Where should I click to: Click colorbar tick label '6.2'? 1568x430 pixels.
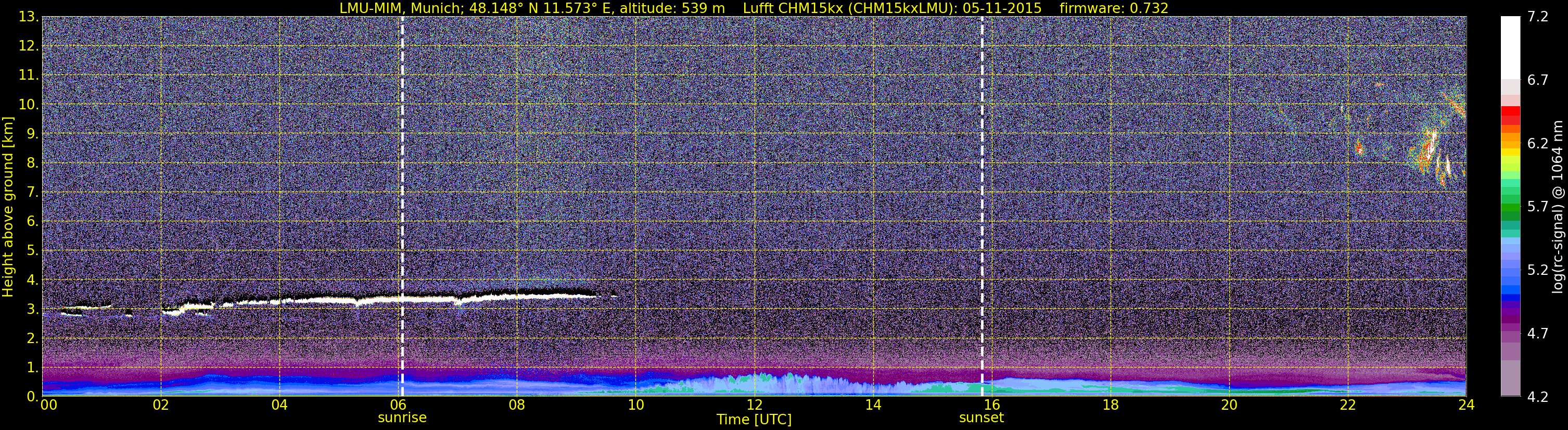point(1538,143)
